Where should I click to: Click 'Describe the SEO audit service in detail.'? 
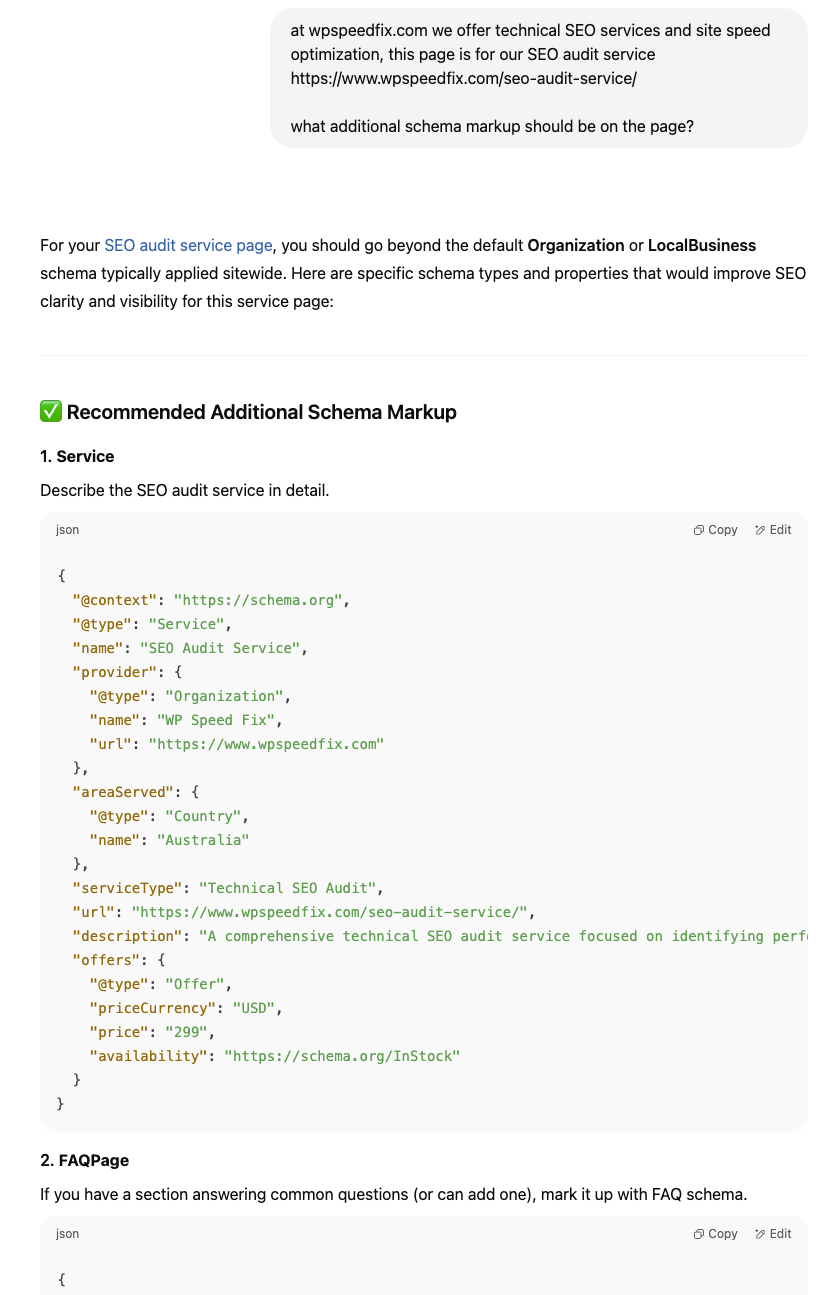point(185,490)
